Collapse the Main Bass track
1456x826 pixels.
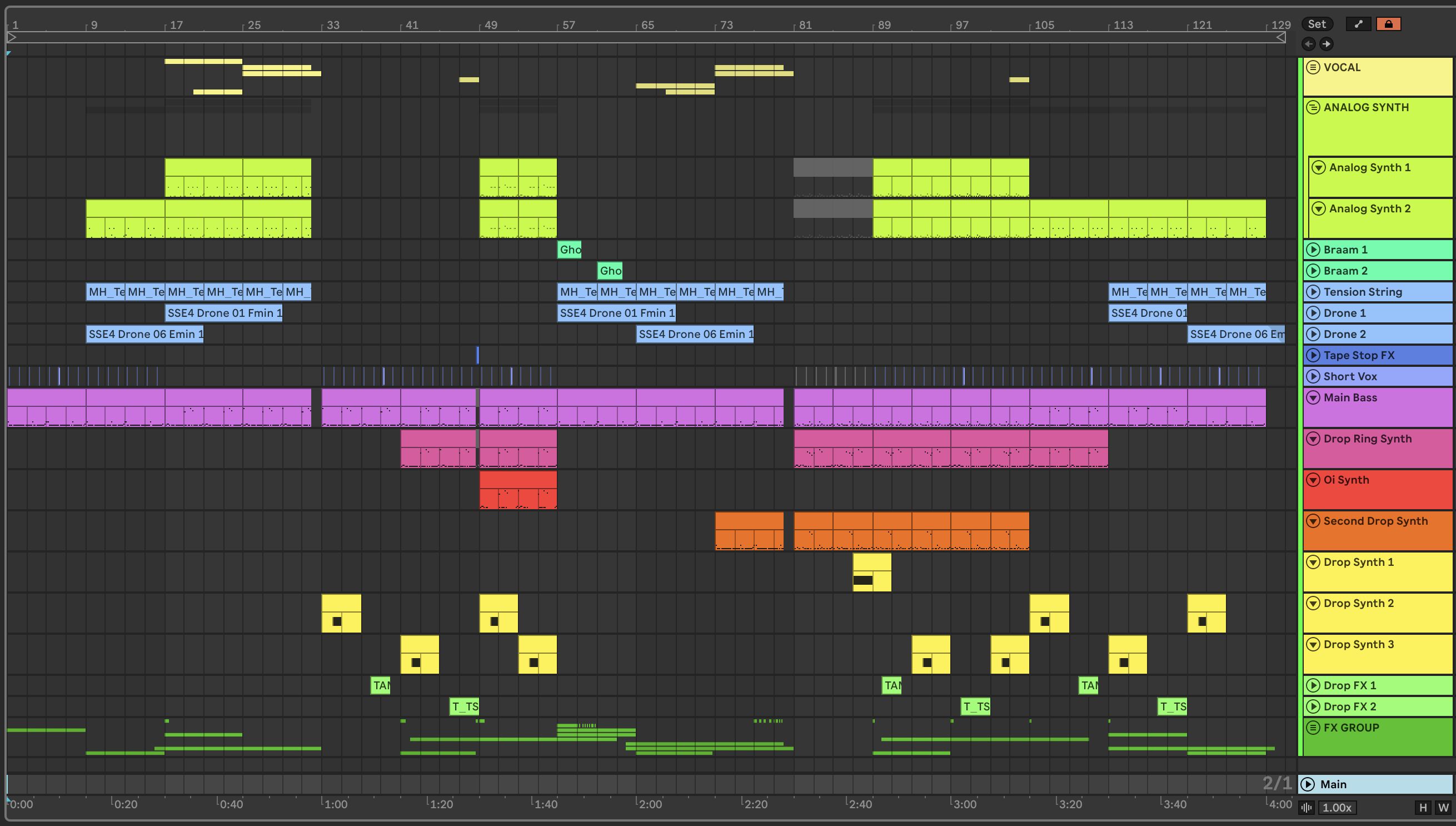(x=1313, y=397)
